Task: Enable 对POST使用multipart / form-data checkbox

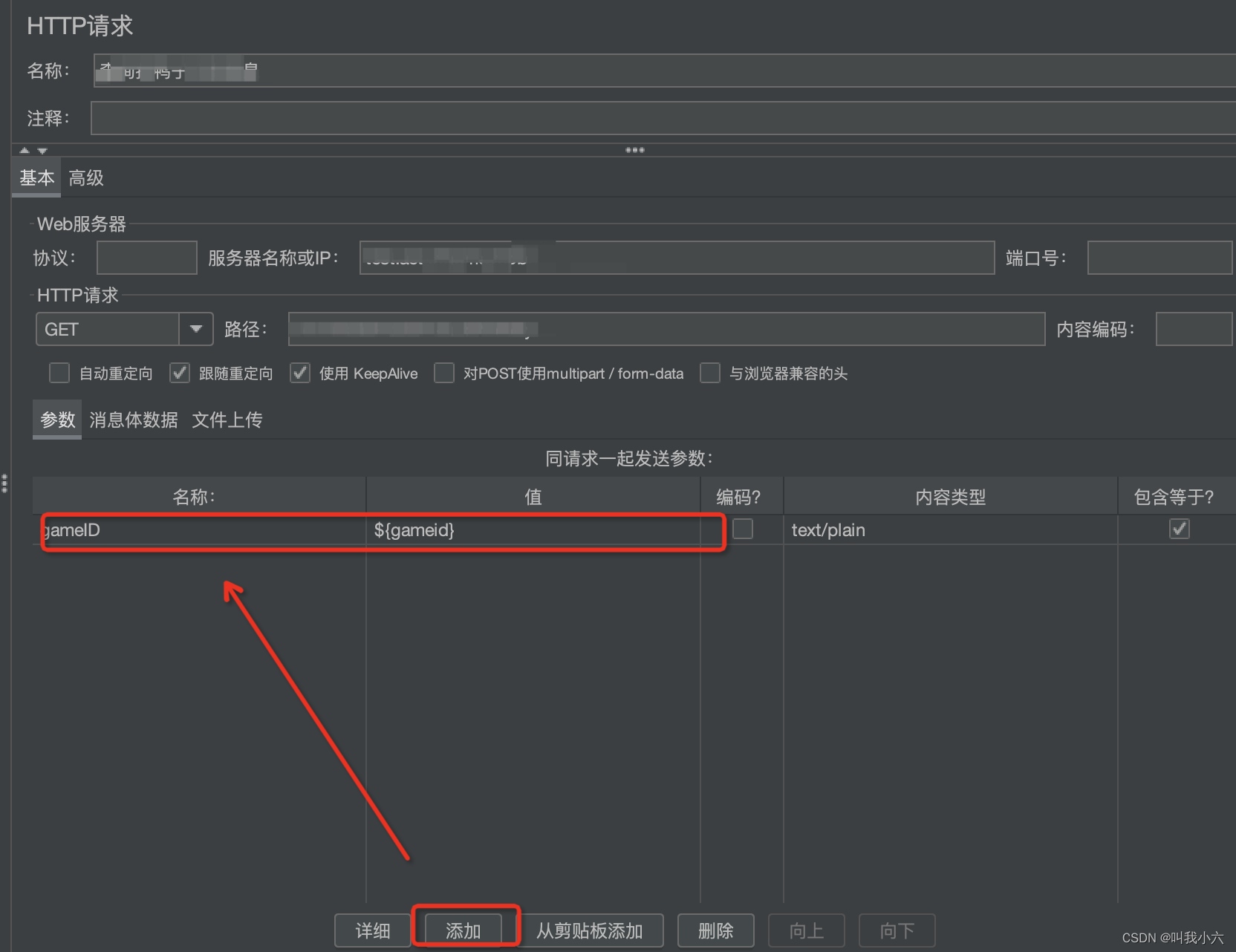Action: 444,373
